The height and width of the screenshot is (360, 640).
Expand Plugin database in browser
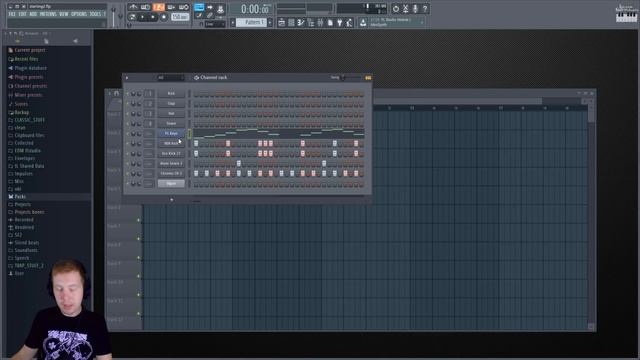tap(27, 68)
